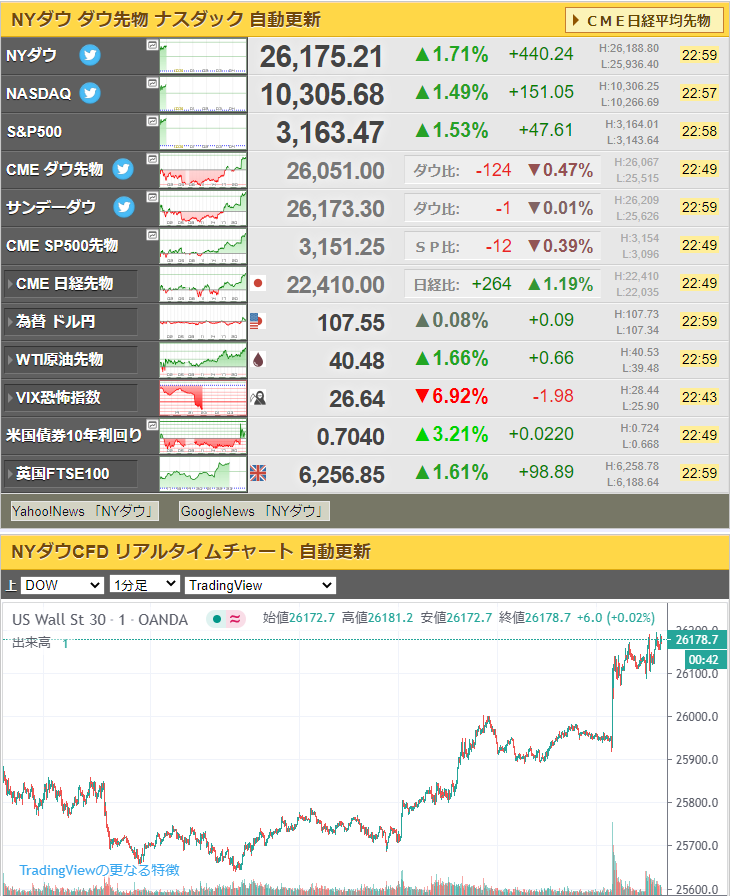Open the TradingView chart source dropdown

[x=260, y=585]
